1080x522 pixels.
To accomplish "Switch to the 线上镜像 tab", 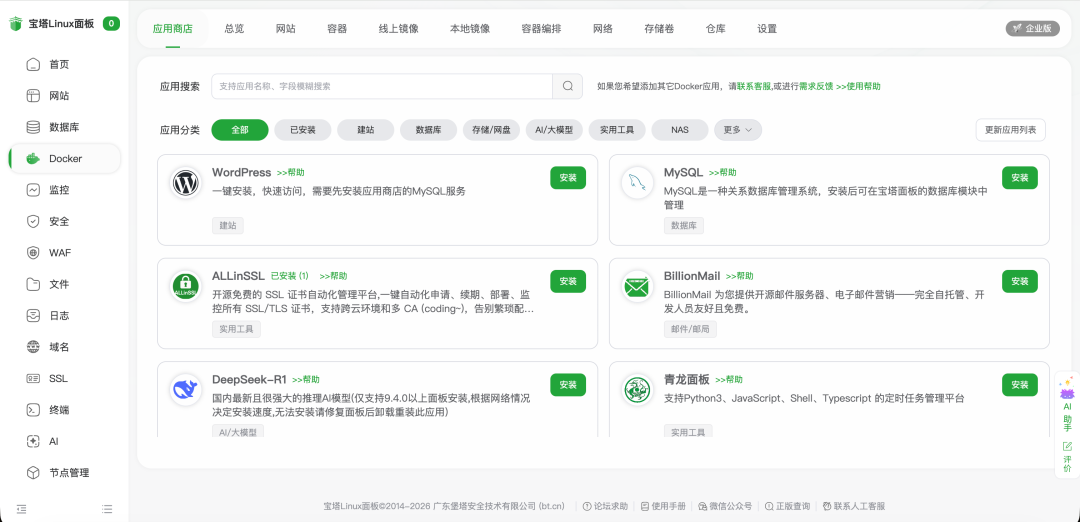I will pyautogui.click(x=398, y=29).
